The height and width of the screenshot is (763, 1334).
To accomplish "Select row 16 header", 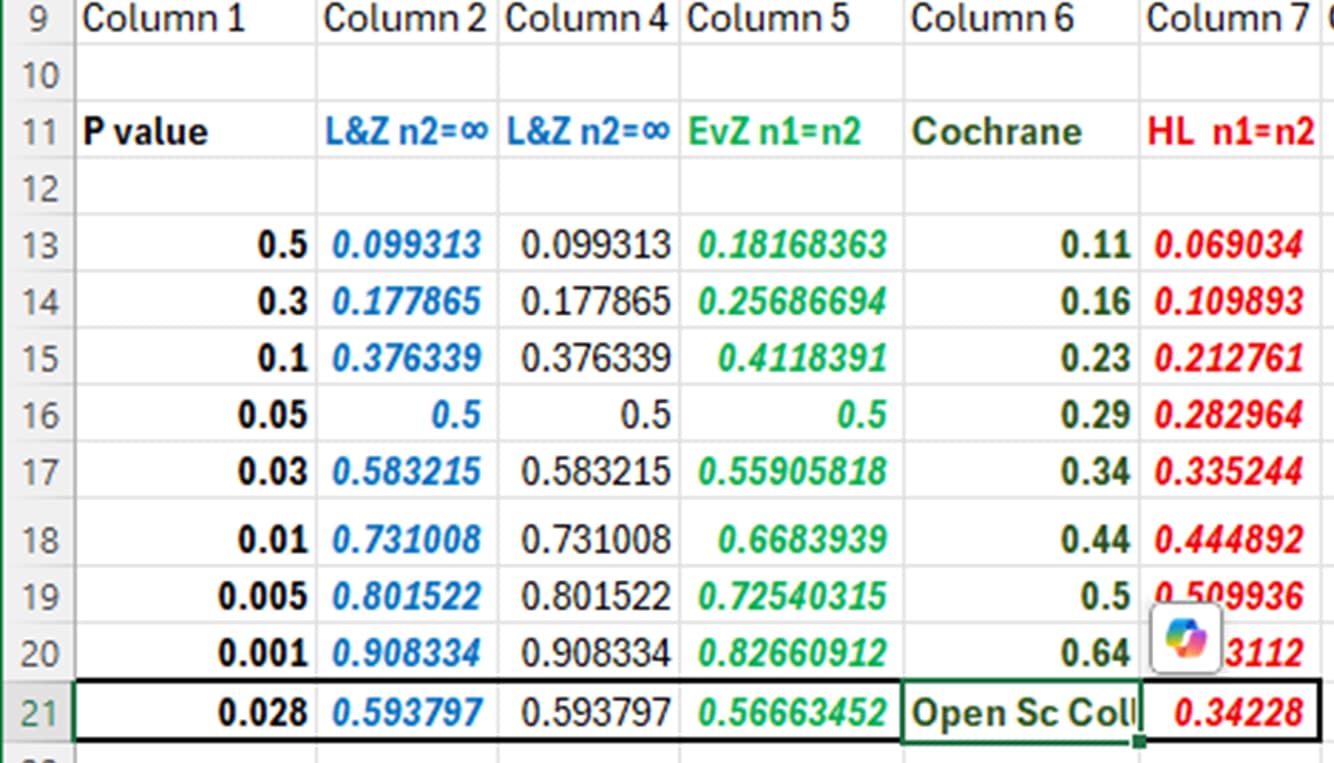I will click(38, 415).
